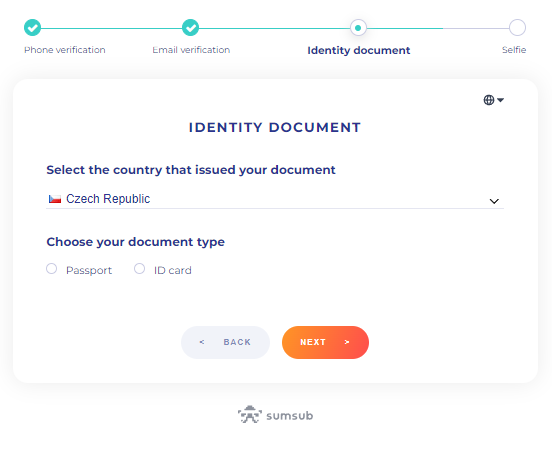Go to Phone verification step label

point(65,50)
